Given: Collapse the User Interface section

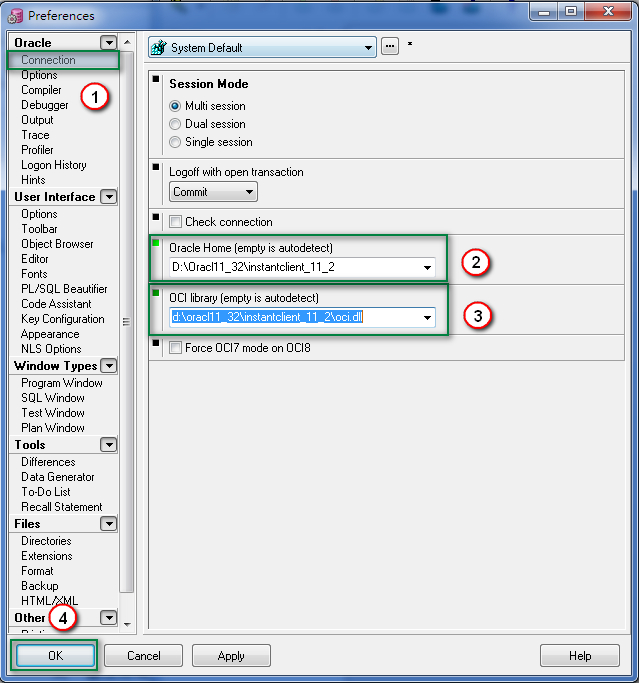Looking at the screenshot, I should 108,196.
